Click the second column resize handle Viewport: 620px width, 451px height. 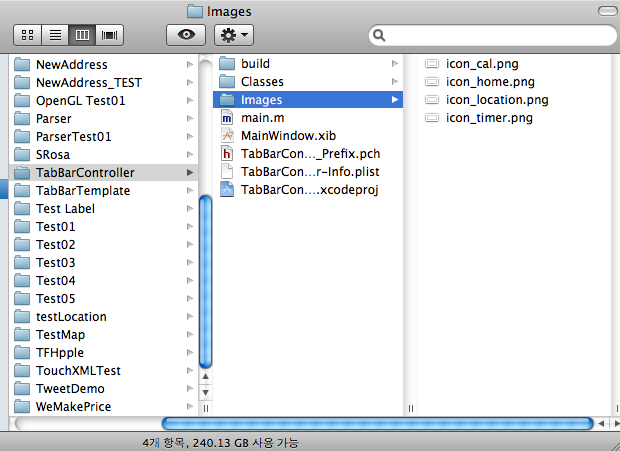[x=411, y=408]
